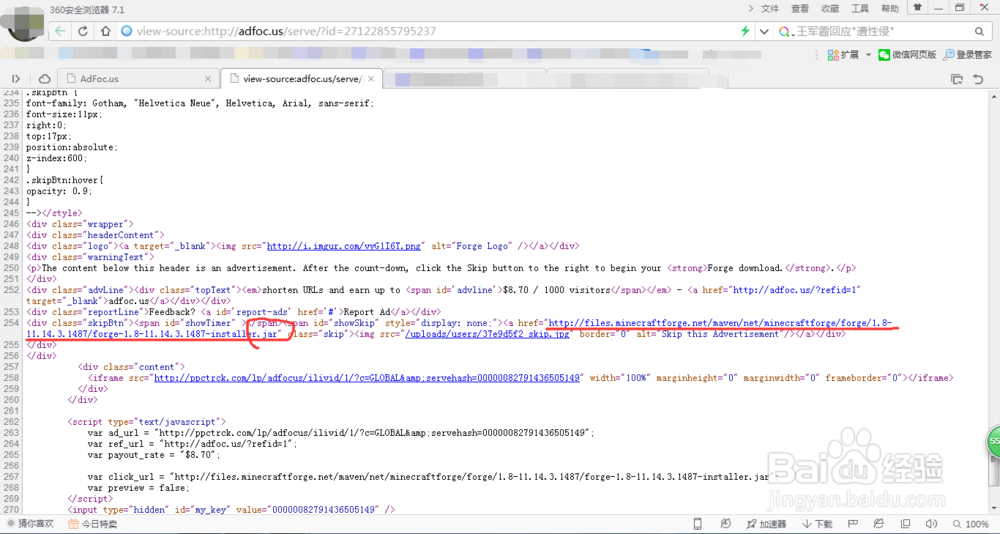Click the status bar icon next to 加速器 on the left

pyautogui.click(x=726, y=524)
